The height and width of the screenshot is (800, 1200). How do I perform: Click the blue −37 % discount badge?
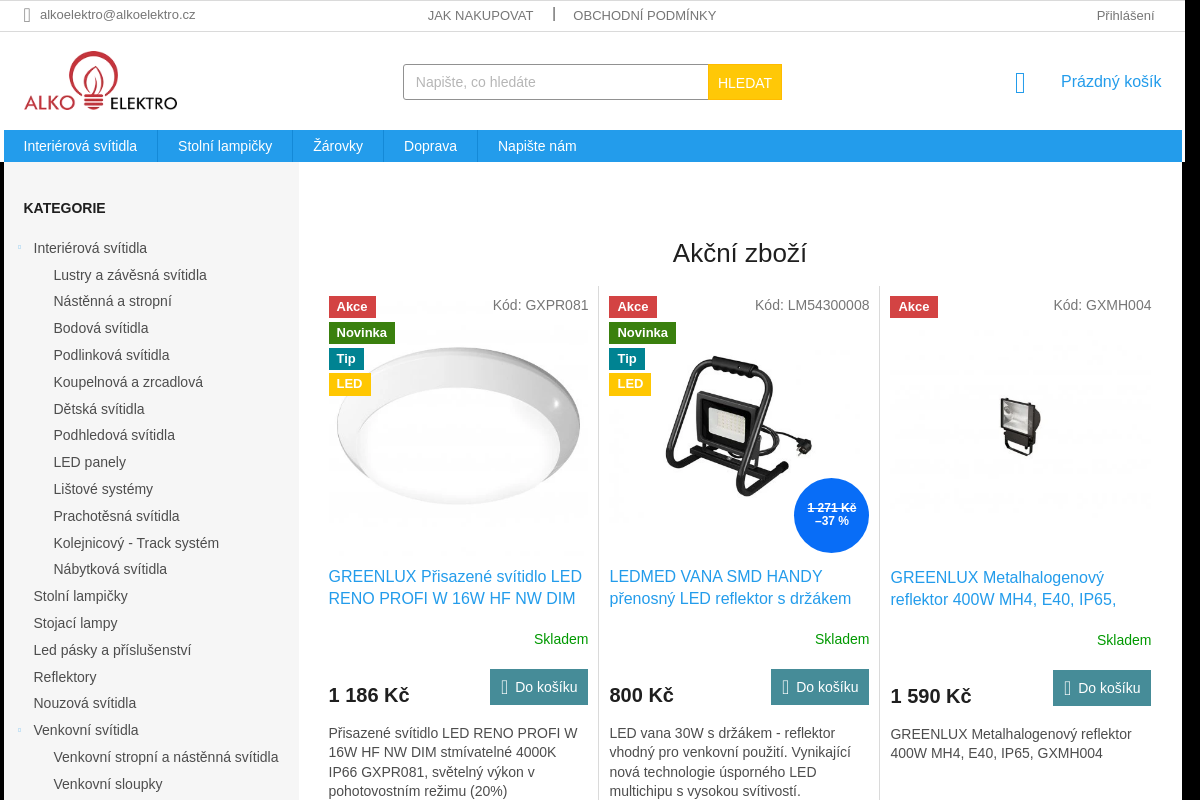click(831, 515)
